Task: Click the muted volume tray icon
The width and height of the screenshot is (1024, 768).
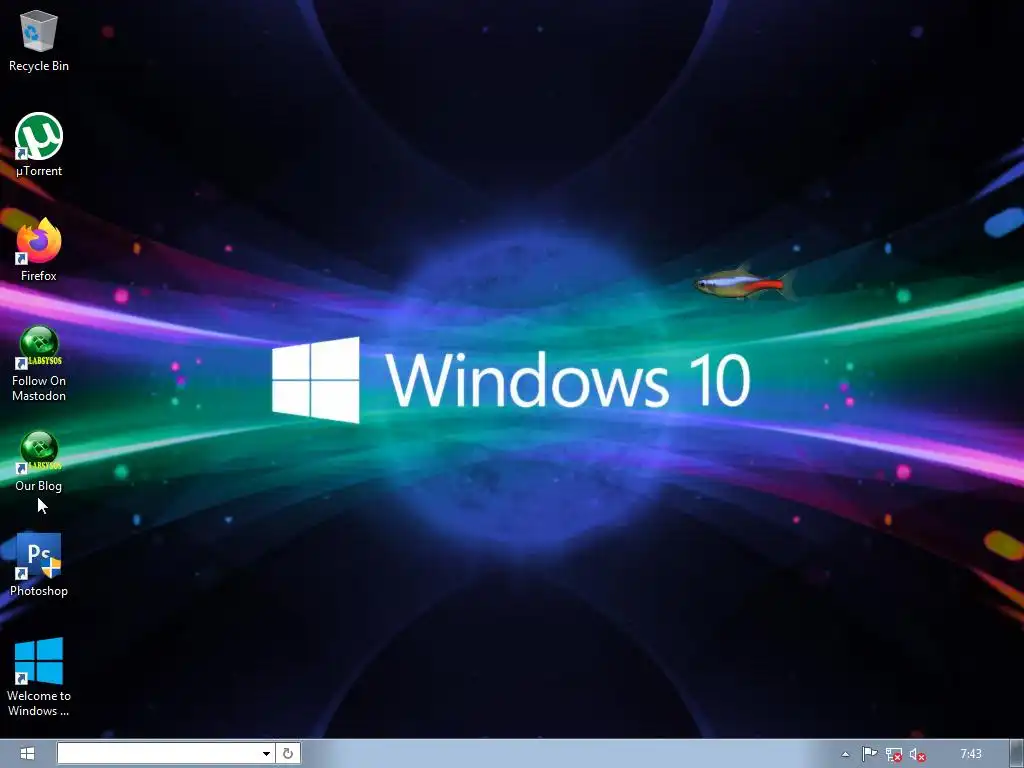Action: [x=918, y=754]
